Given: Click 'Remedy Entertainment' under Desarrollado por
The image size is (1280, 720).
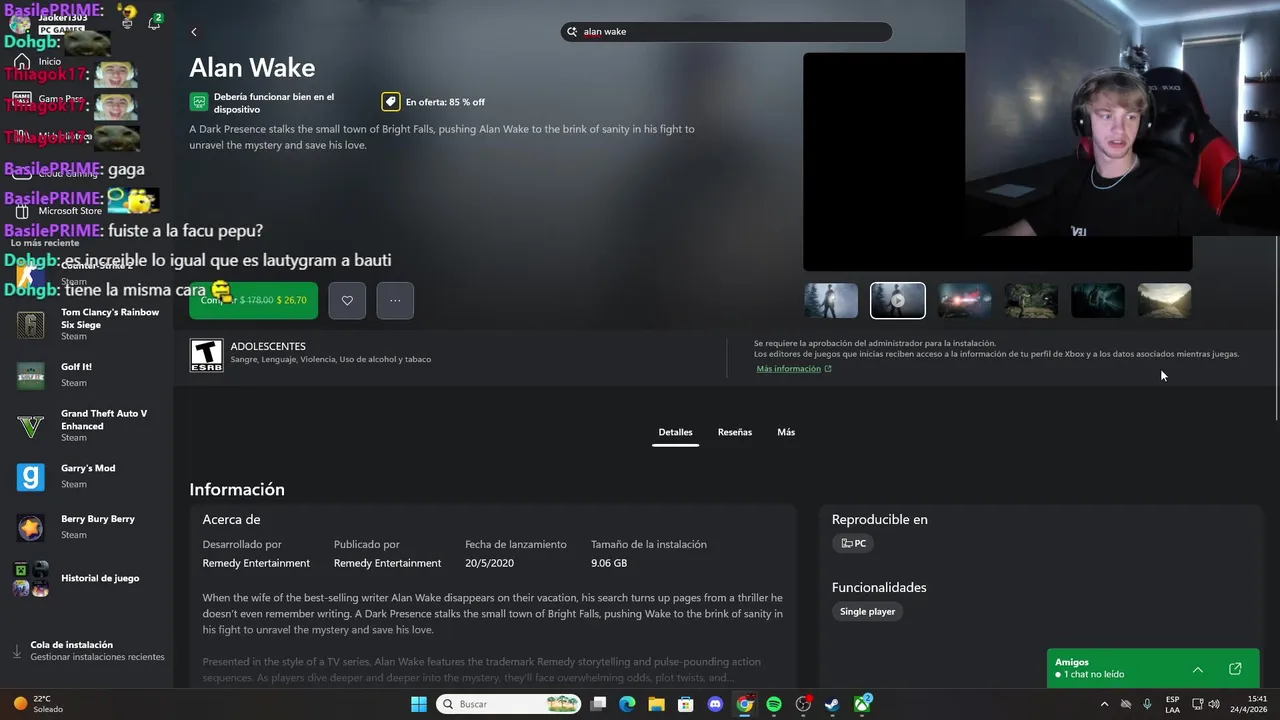Looking at the screenshot, I should 256,563.
